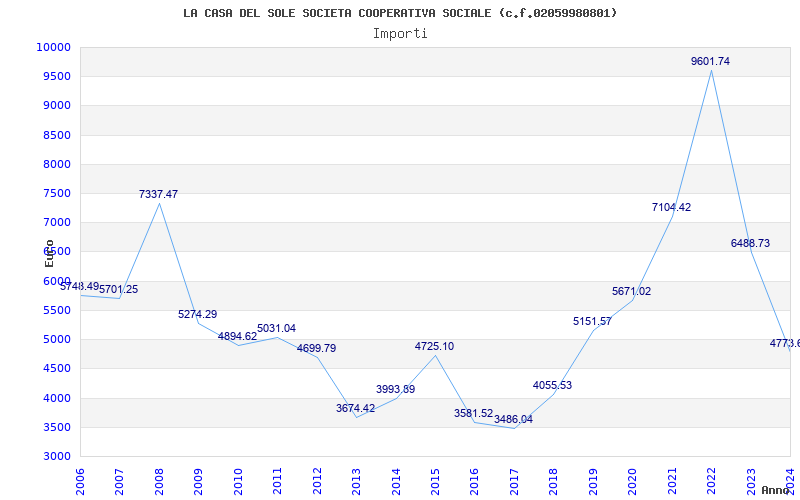Click the 4500 y-axis tick label
This screenshot has width=800, height=500.
coord(56,368)
